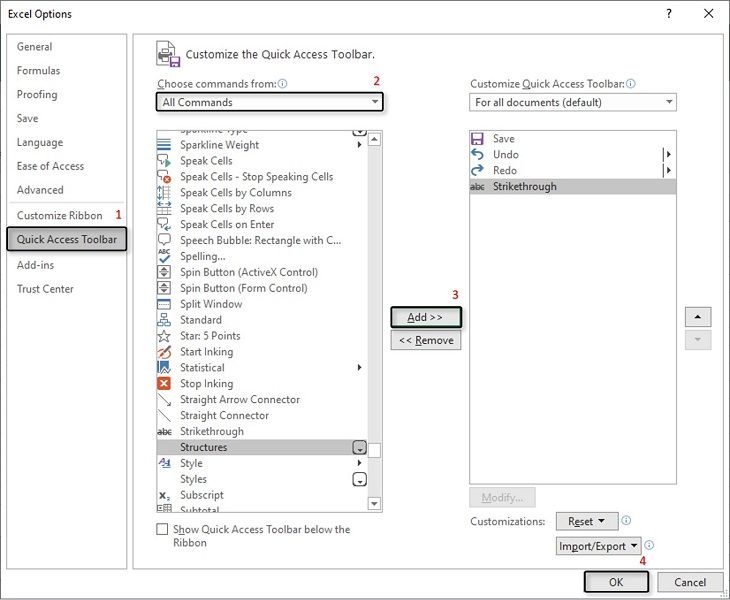Open the Reset dropdown button

pos(587,521)
